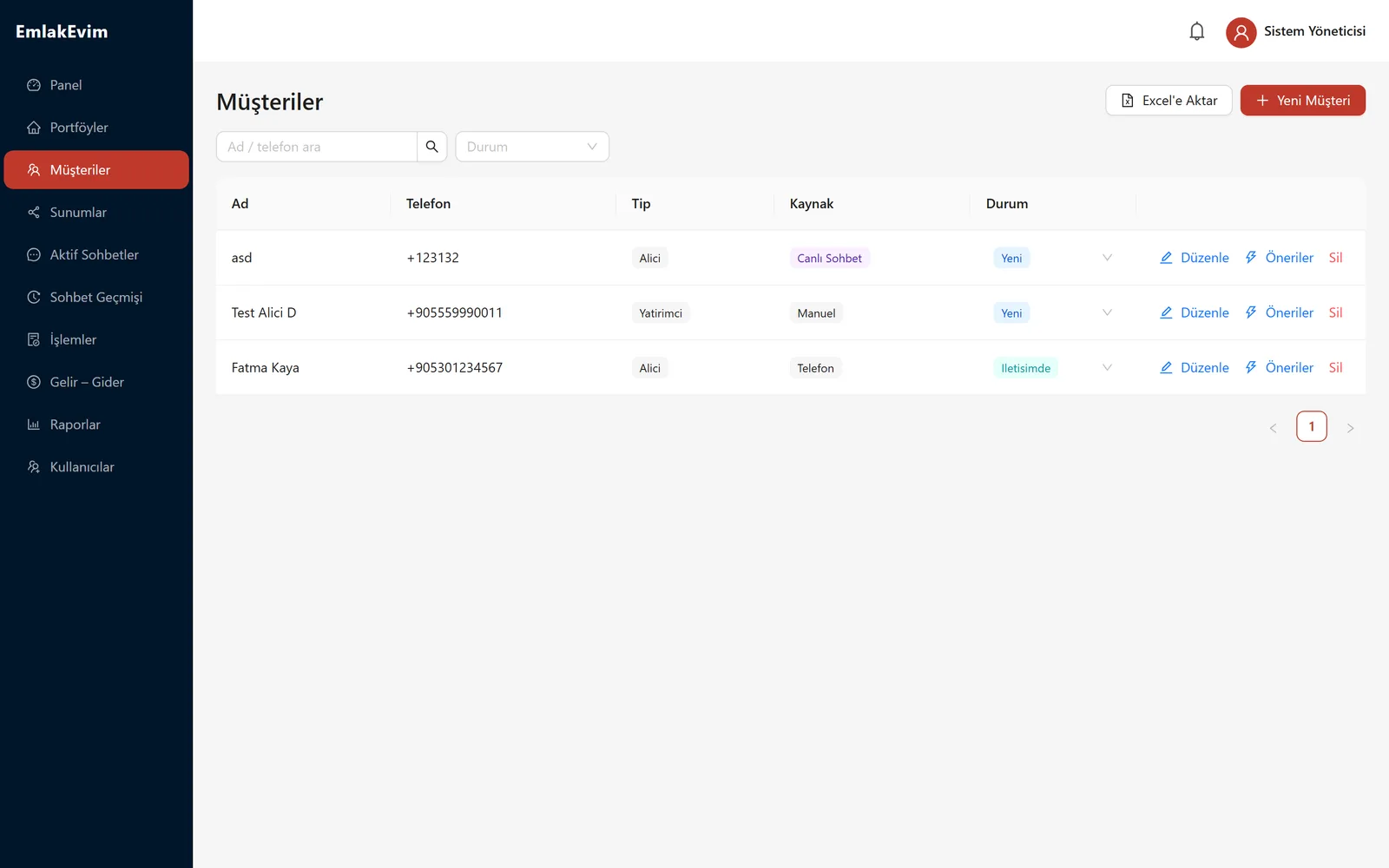Open the Raporlar menu item
Viewport: 1389px width, 868px height.
[96, 424]
